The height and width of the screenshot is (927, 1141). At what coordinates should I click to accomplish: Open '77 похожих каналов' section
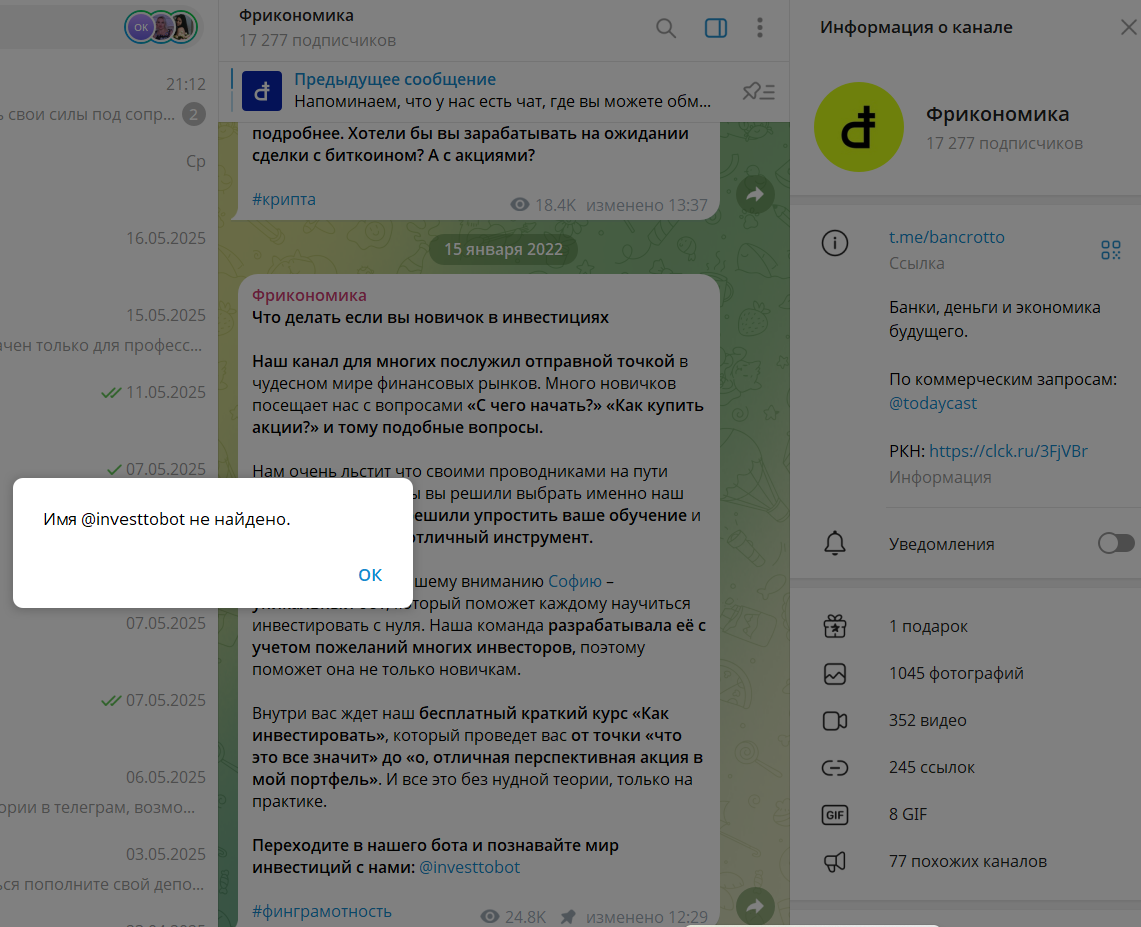click(966, 862)
